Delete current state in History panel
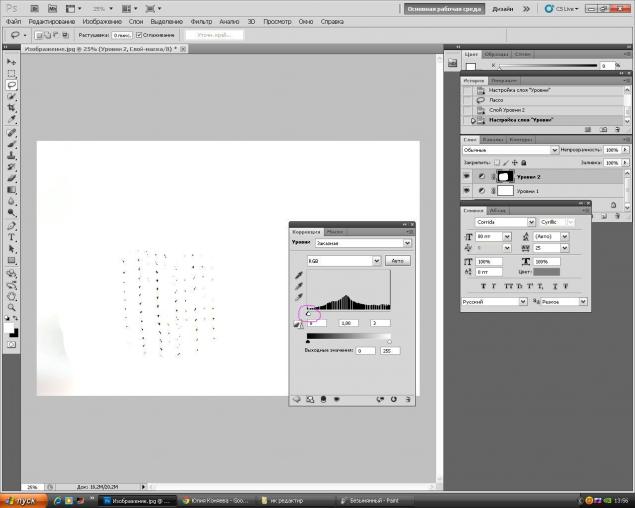The image size is (635, 508). coord(618,130)
